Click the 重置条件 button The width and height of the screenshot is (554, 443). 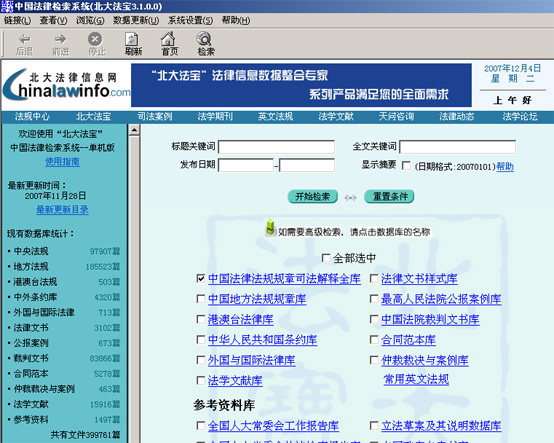click(x=389, y=196)
